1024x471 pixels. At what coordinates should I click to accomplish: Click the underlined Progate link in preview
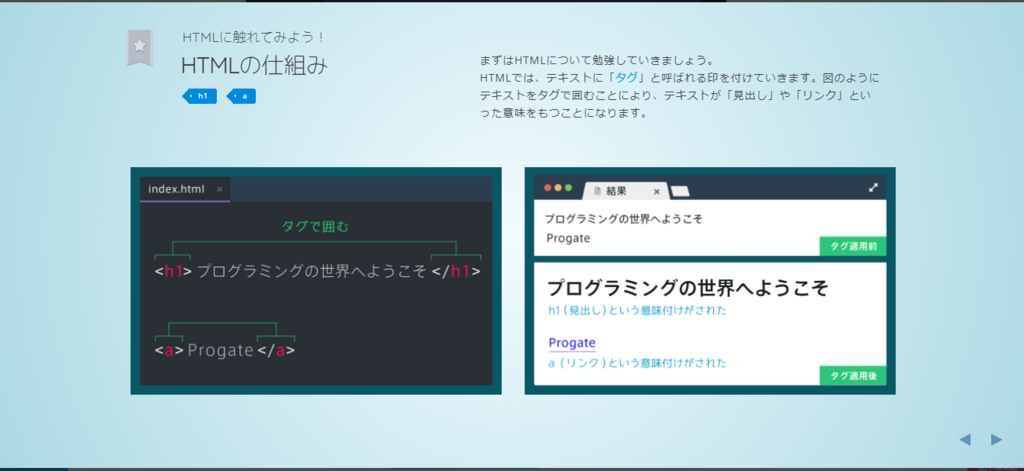pos(572,343)
